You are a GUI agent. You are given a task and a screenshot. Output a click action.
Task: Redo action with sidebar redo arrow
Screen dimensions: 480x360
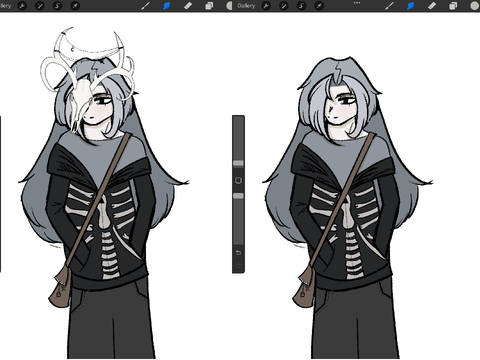coord(238,266)
